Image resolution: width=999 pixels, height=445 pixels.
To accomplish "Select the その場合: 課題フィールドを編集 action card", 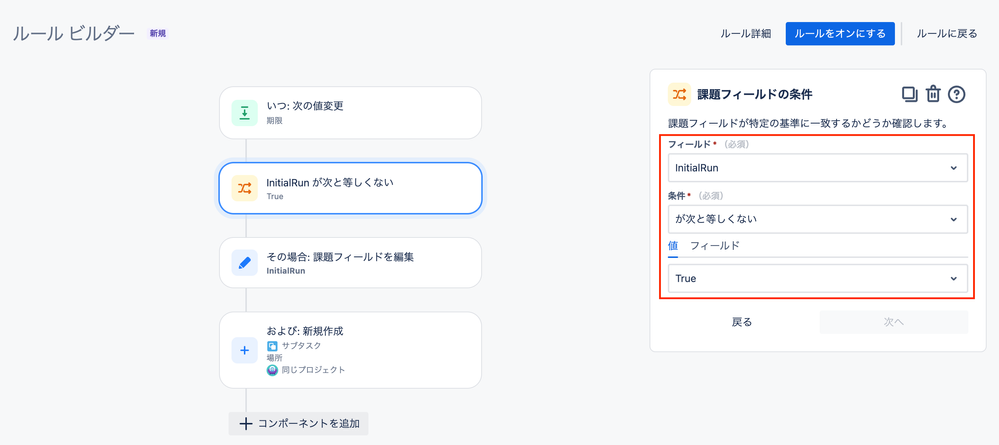I will click(350, 263).
